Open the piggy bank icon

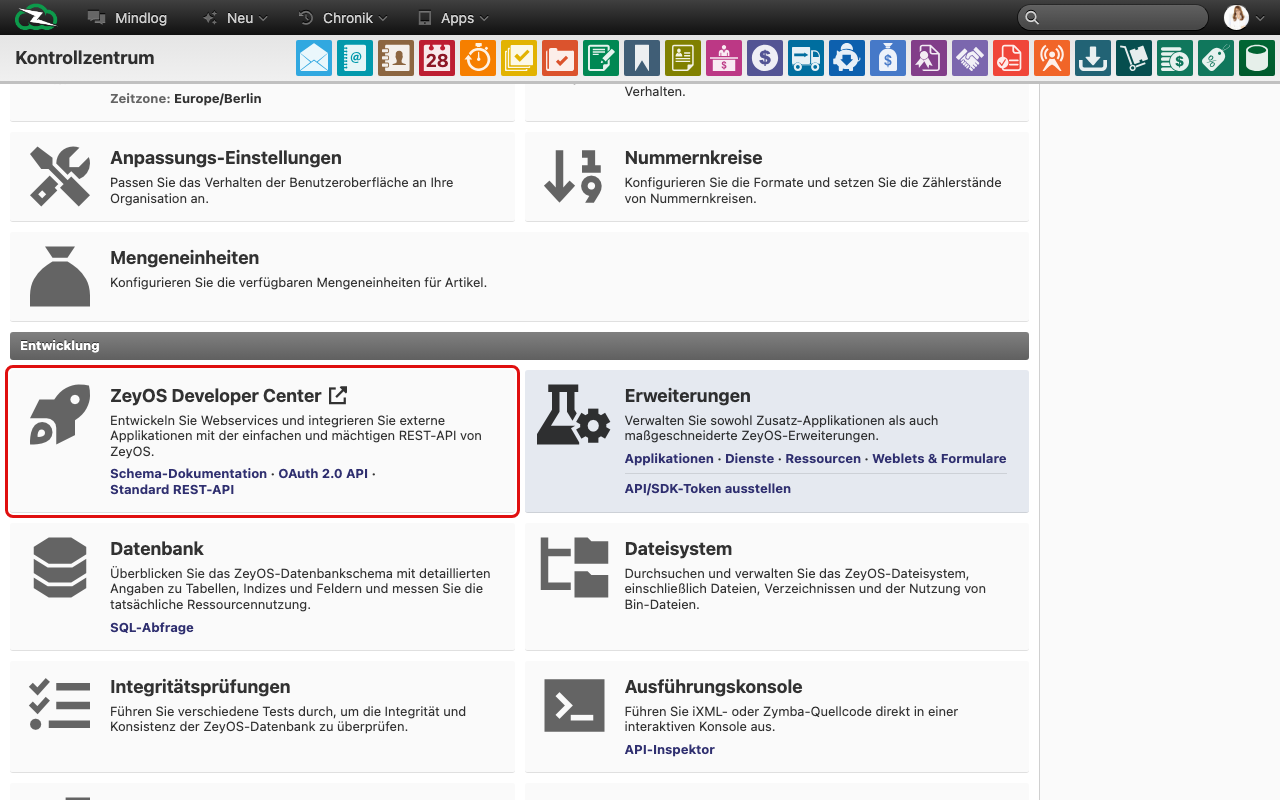click(x=847, y=58)
